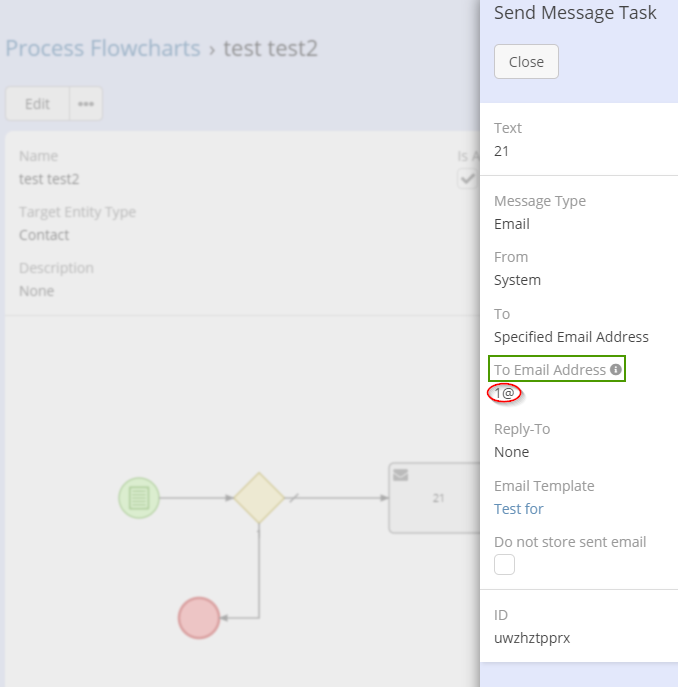Click the 'To Email Address' field label
The image size is (678, 687).
coord(550,370)
